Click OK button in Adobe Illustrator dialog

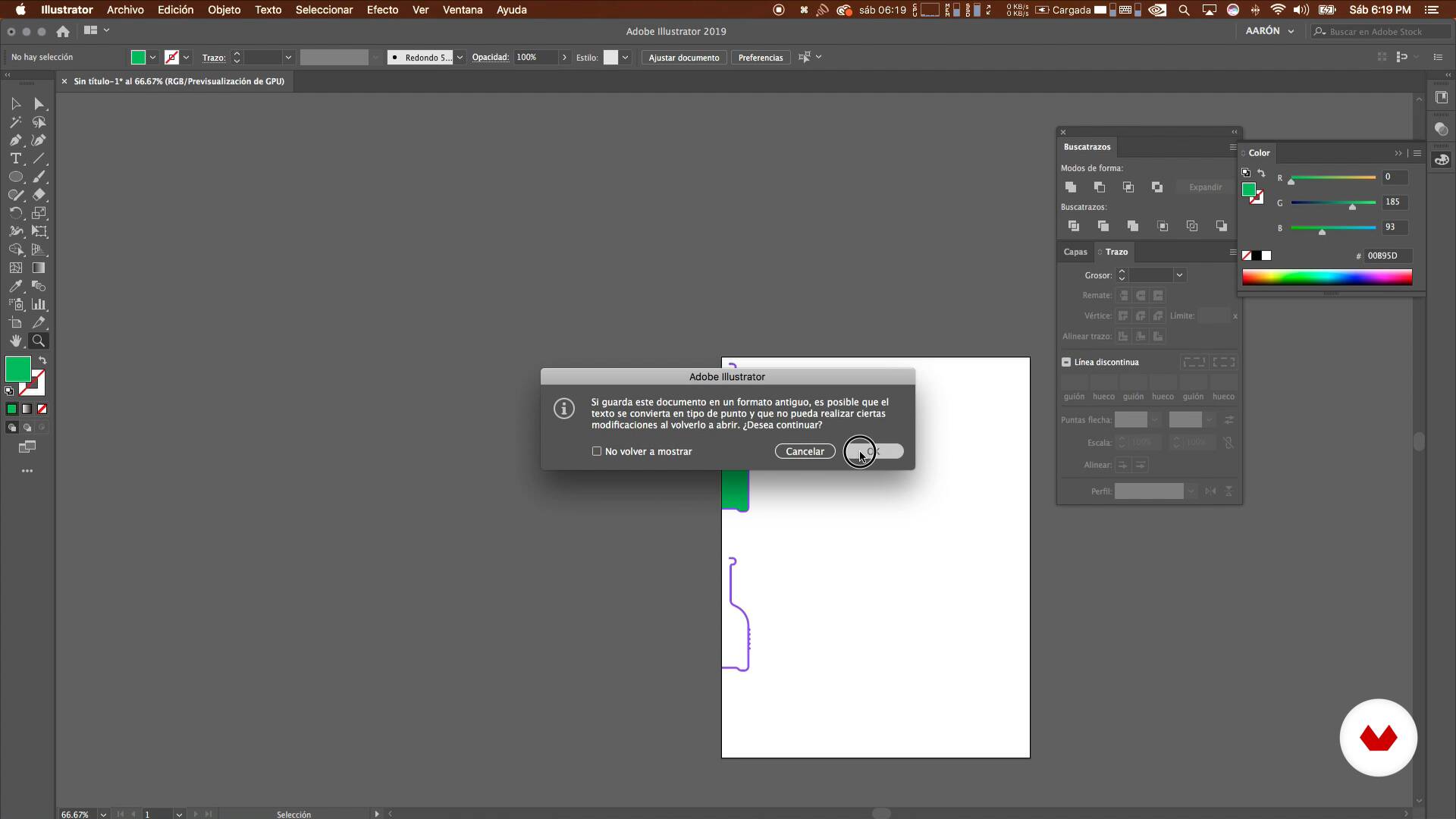coord(874,451)
